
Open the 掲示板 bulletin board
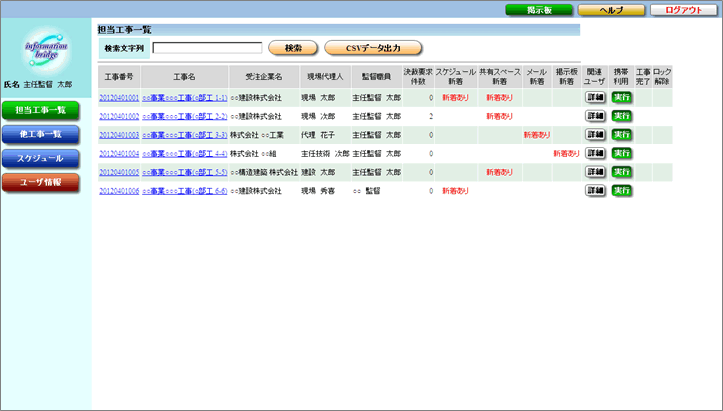[539, 9]
